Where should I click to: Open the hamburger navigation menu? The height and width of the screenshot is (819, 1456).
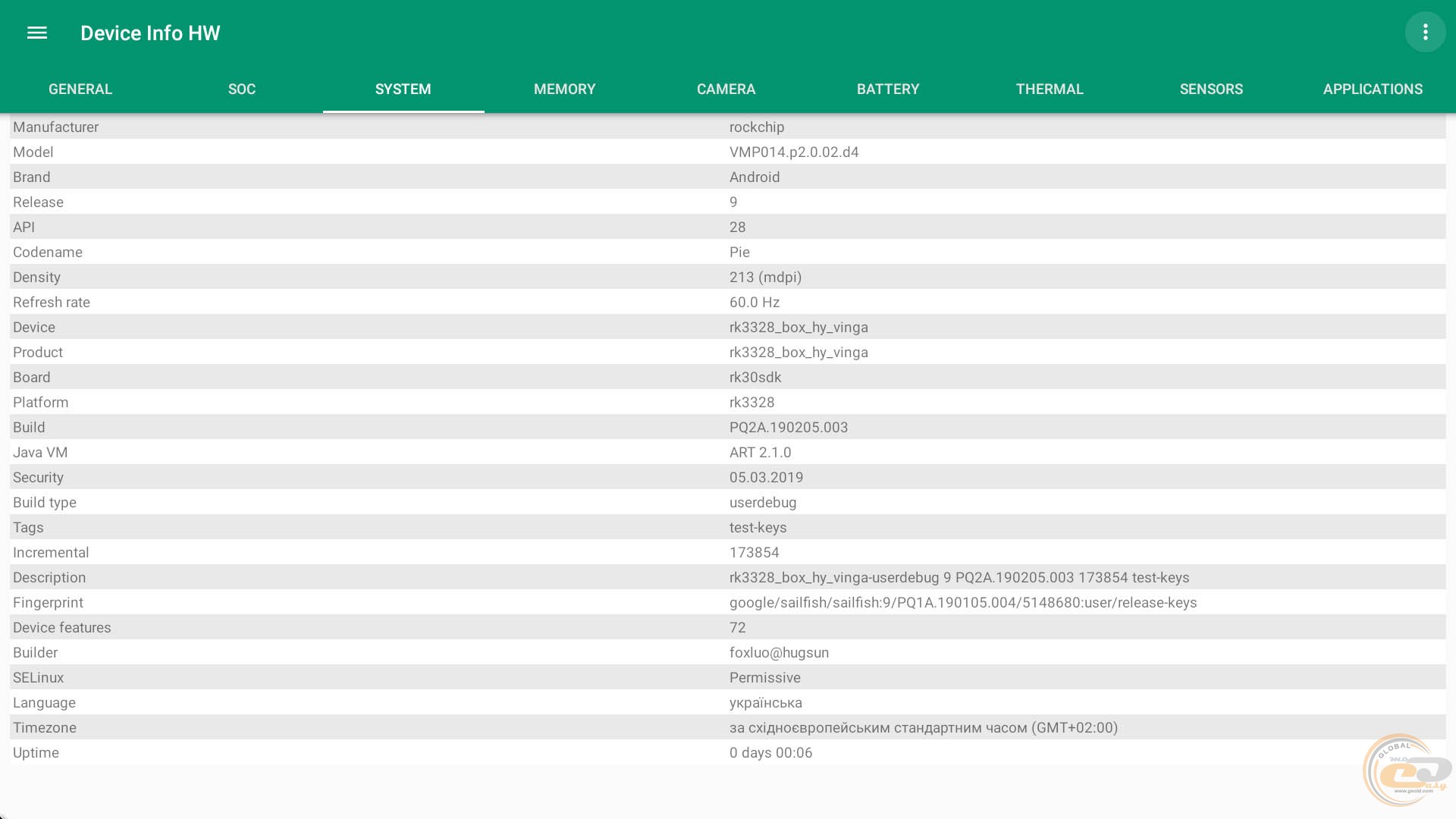pos(36,33)
